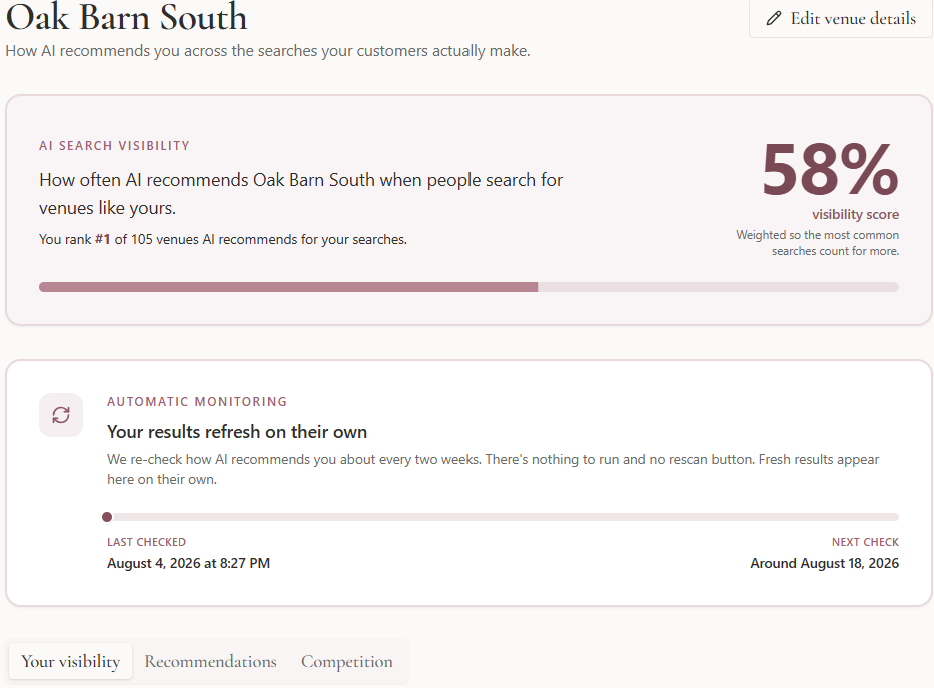Screen dimensions: 934x688
Task: Click 'How often AI recommends Oak Barn South' text
Action: coord(301,194)
